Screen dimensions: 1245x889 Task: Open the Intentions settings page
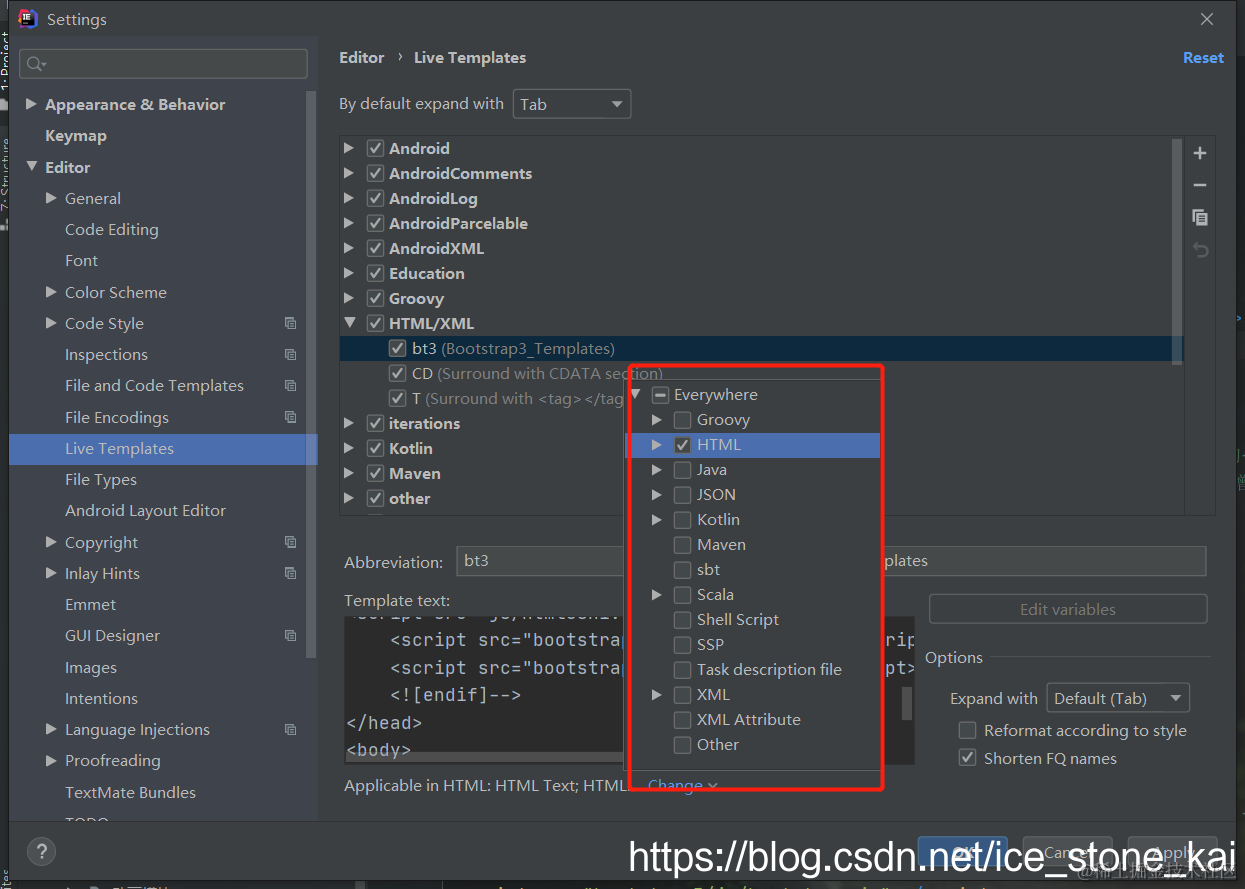[102, 698]
